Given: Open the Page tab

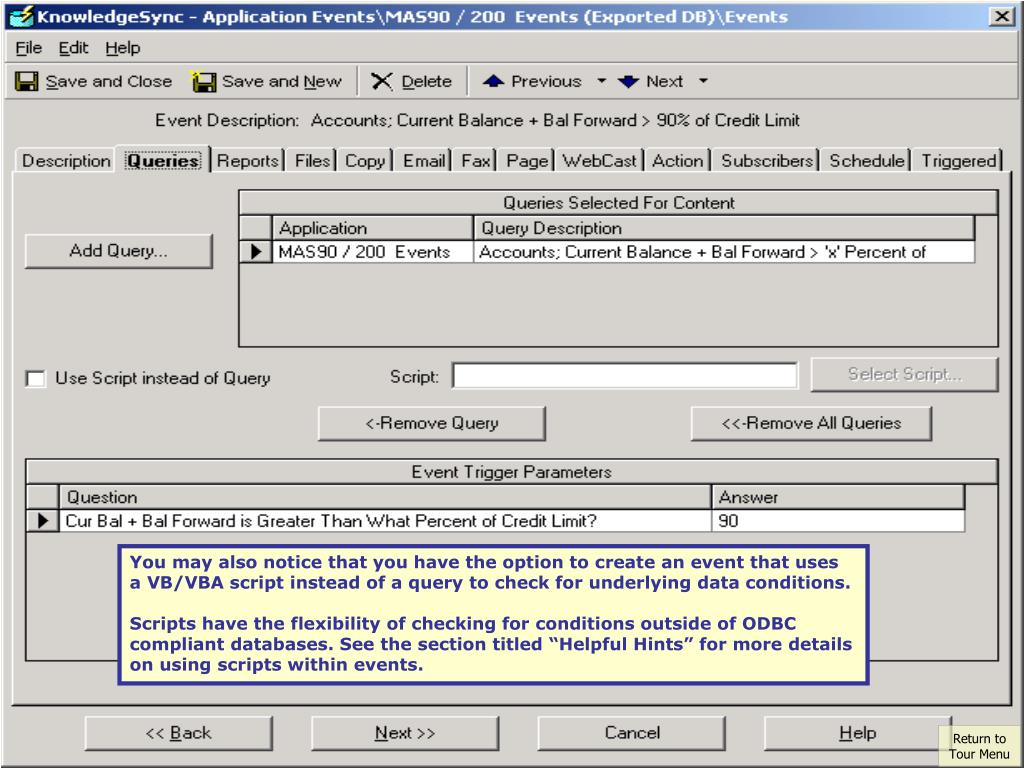Looking at the screenshot, I should point(526,161).
